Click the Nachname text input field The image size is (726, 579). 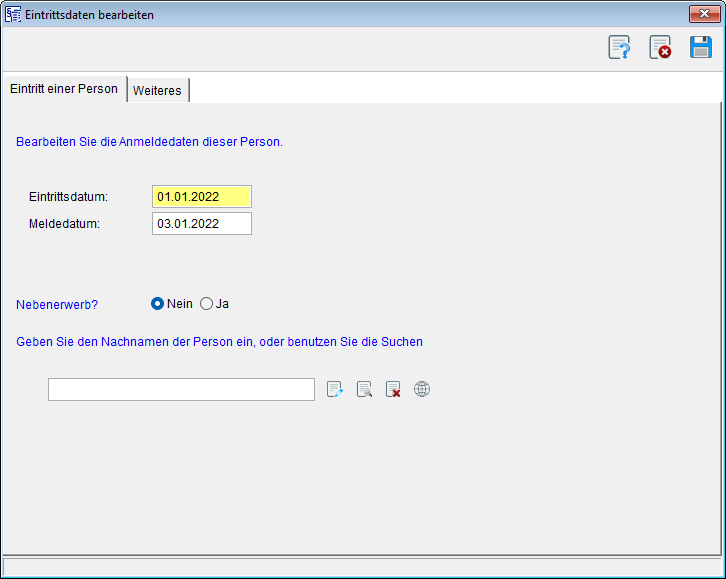click(181, 390)
